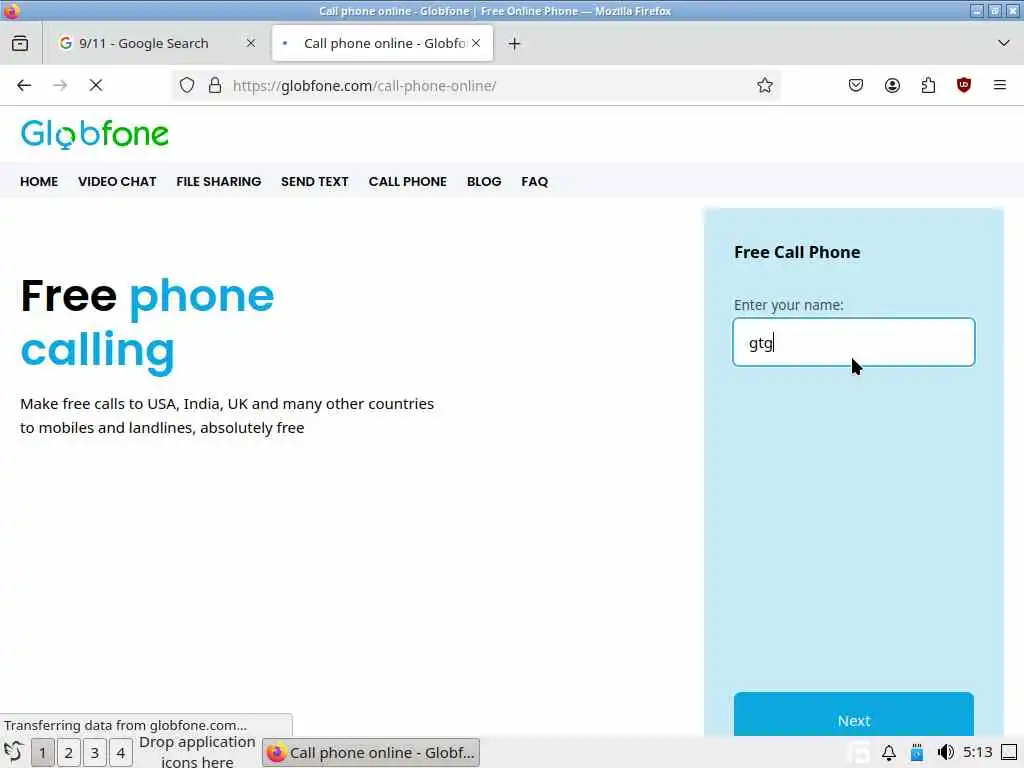This screenshot has height=768, width=1024.
Task: Select Firefox taskbar window button
Action: [x=371, y=752]
